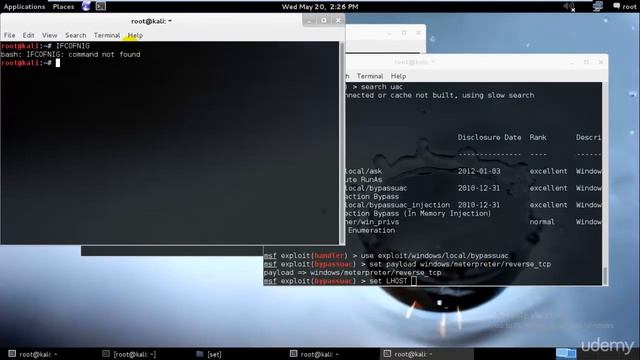Open the Places menu in top panel
Viewport: 640px width, 360px height.
pos(63,7)
